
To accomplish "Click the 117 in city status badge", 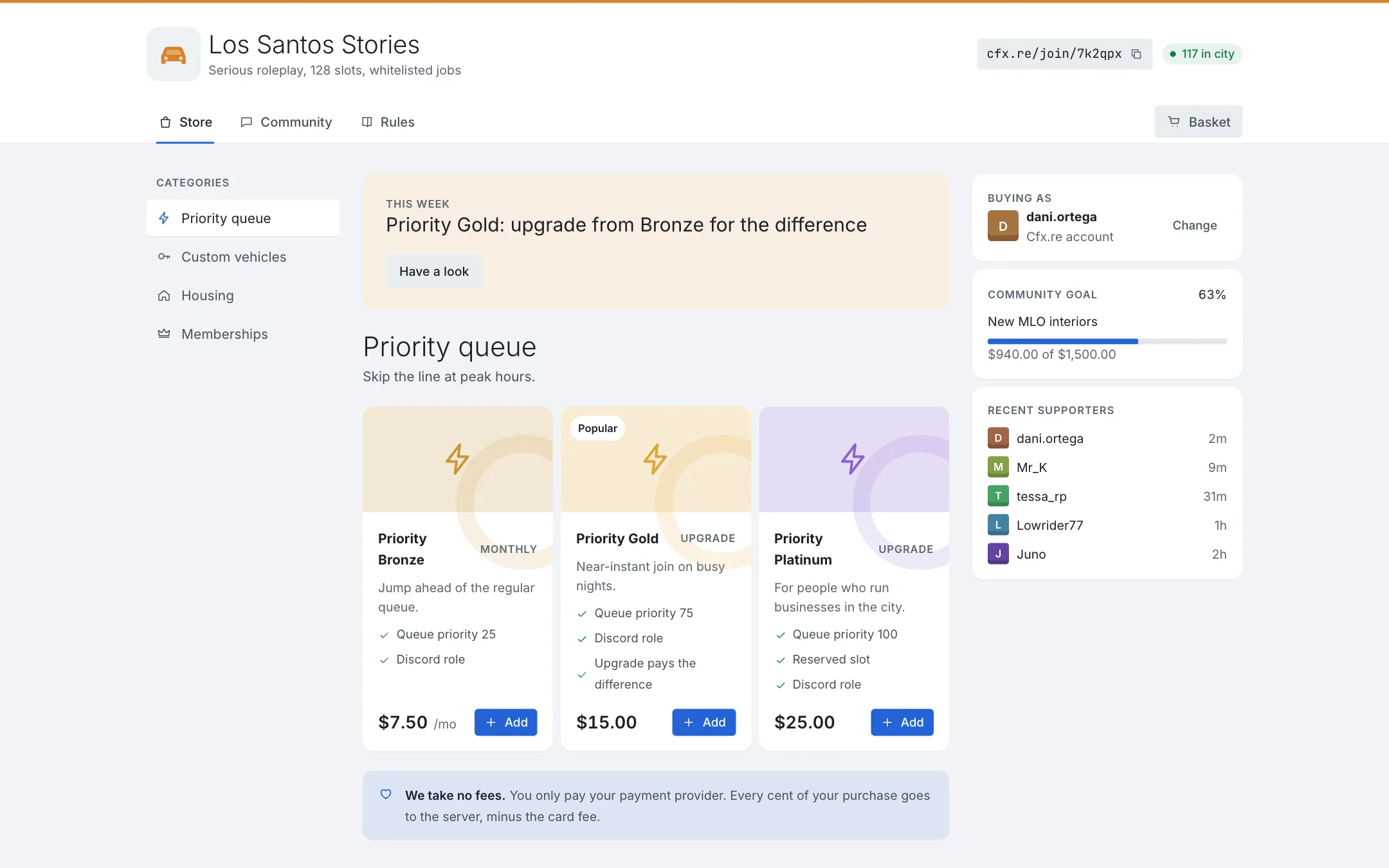I will 1202,54.
